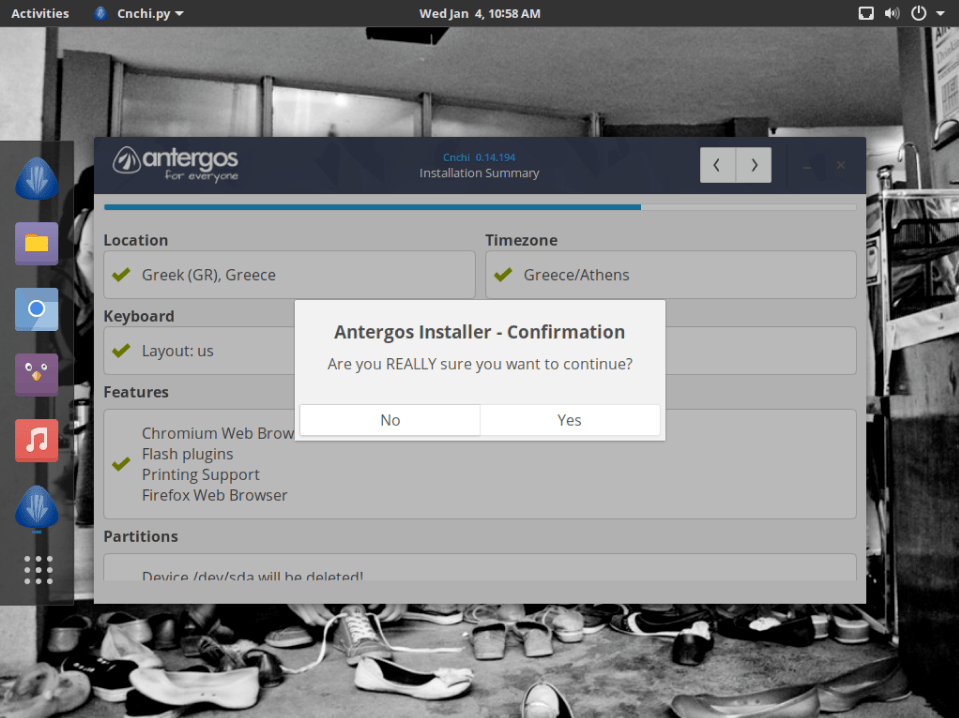This screenshot has width=959, height=718.
Task: Open the Files manager from the dock
Action: [37, 243]
